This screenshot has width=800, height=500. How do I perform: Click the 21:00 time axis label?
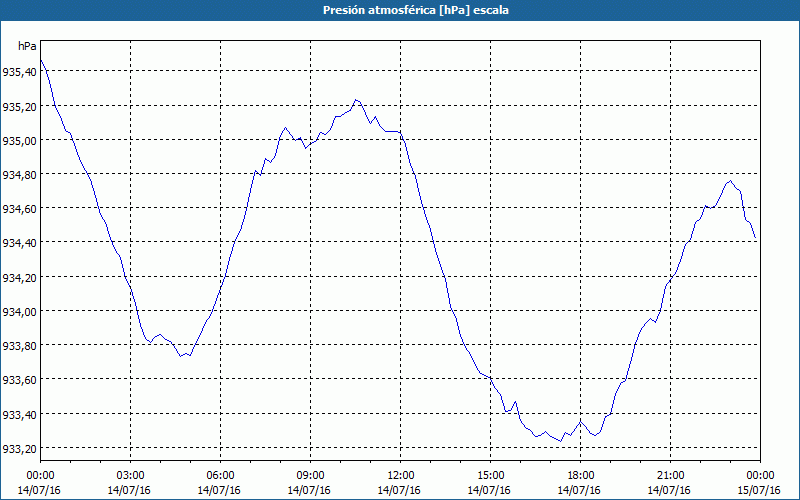pyautogui.click(x=670, y=476)
